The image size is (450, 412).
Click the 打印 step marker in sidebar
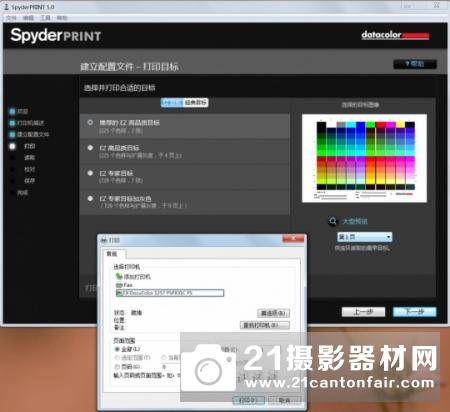[12, 146]
